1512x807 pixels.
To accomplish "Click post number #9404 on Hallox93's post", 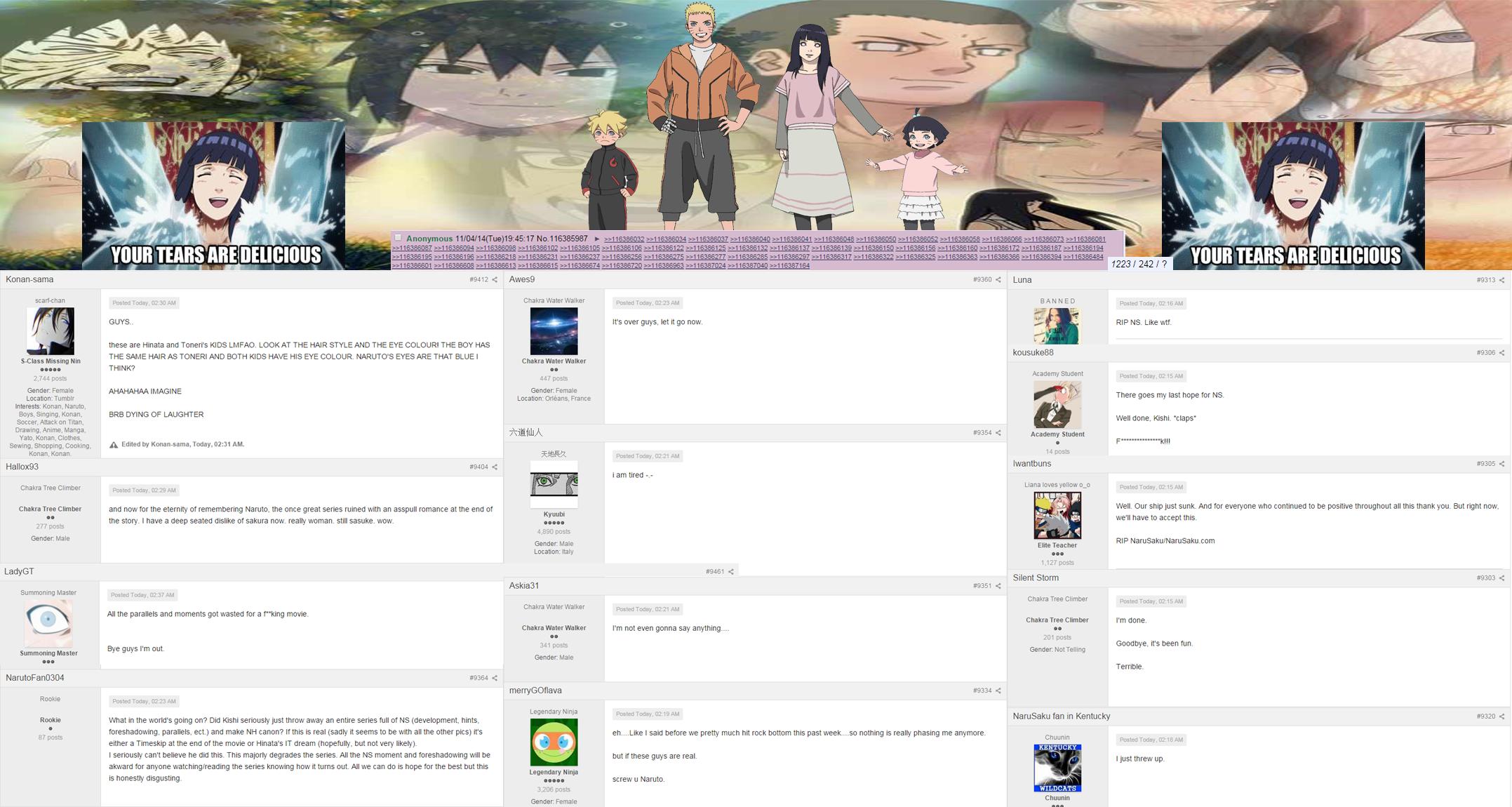I will pyautogui.click(x=479, y=467).
